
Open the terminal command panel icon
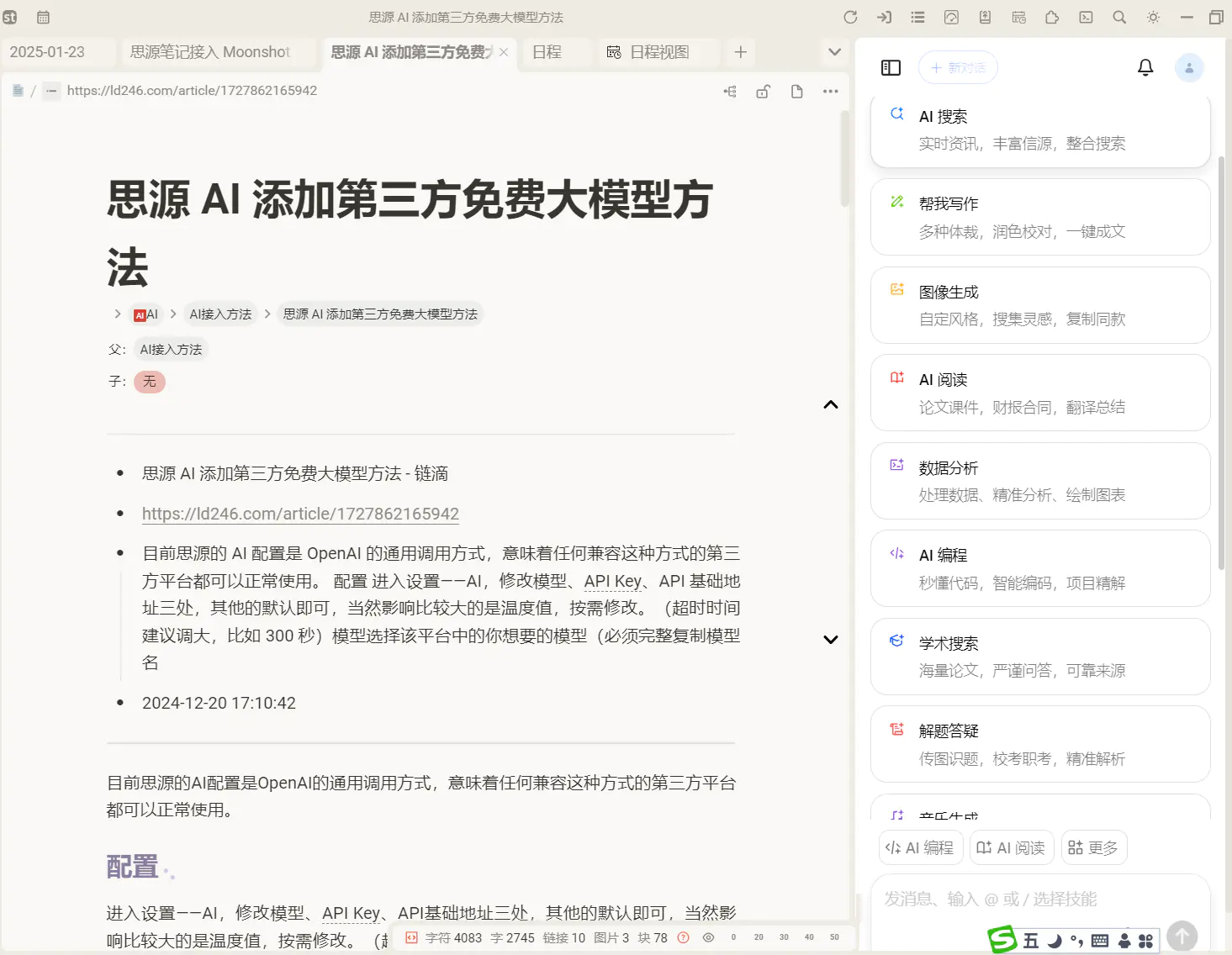coord(1086,17)
